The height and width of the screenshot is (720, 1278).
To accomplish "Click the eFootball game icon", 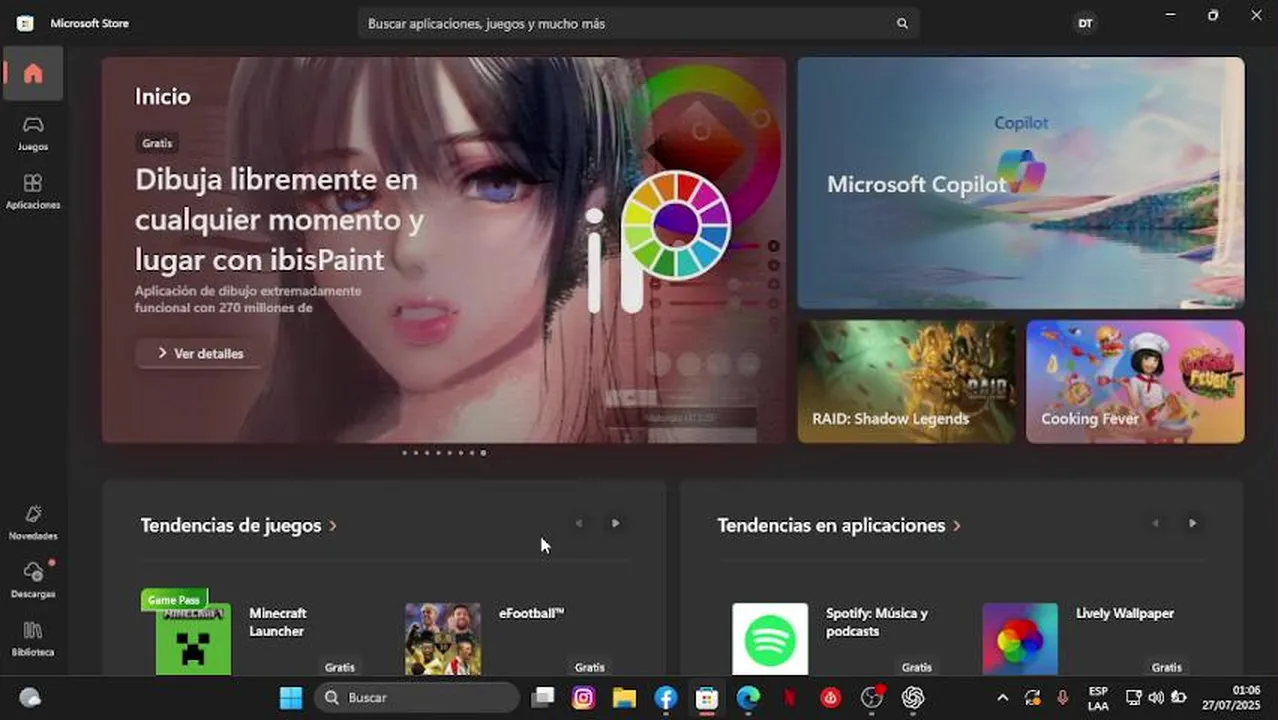I will tap(443, 639).
